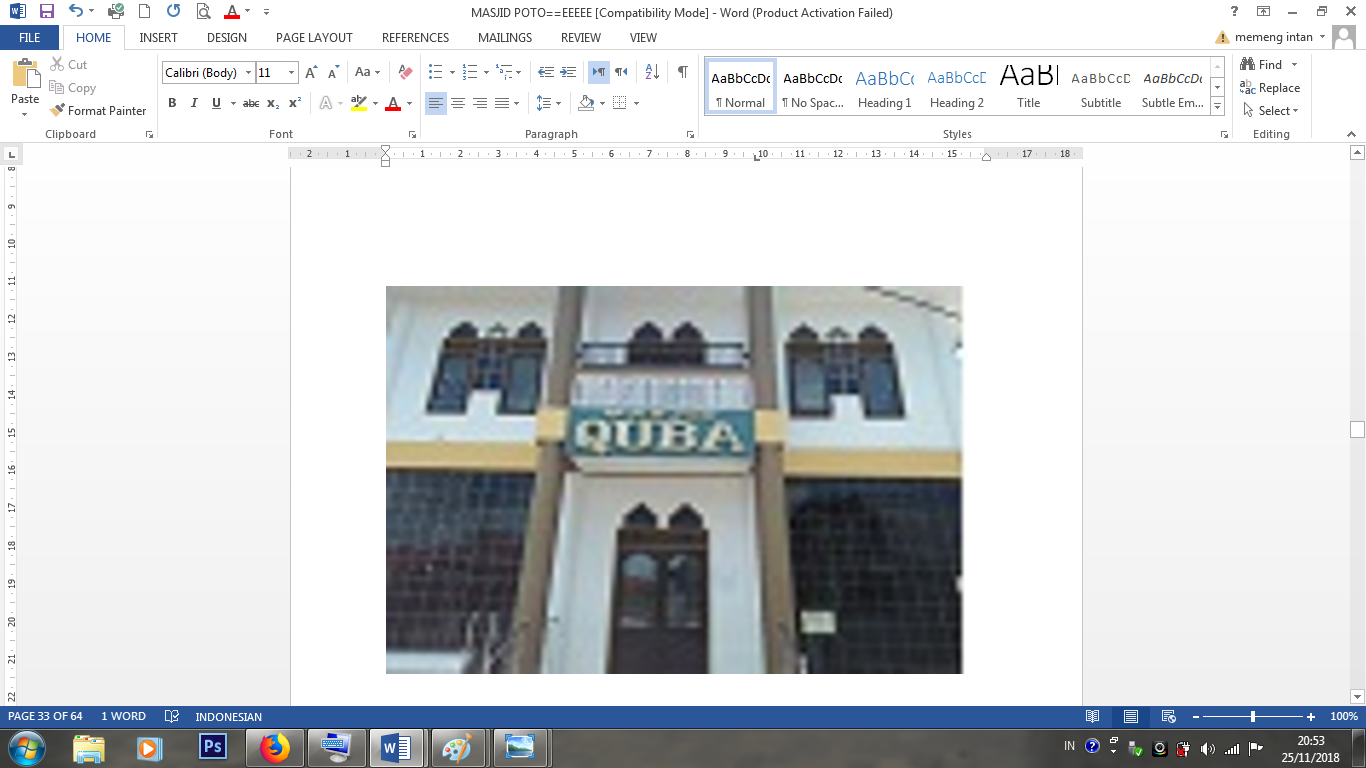Screen dimensions: 1366x768
Task: Click the INDONESIAN language indicator
Action: point(229,717)
